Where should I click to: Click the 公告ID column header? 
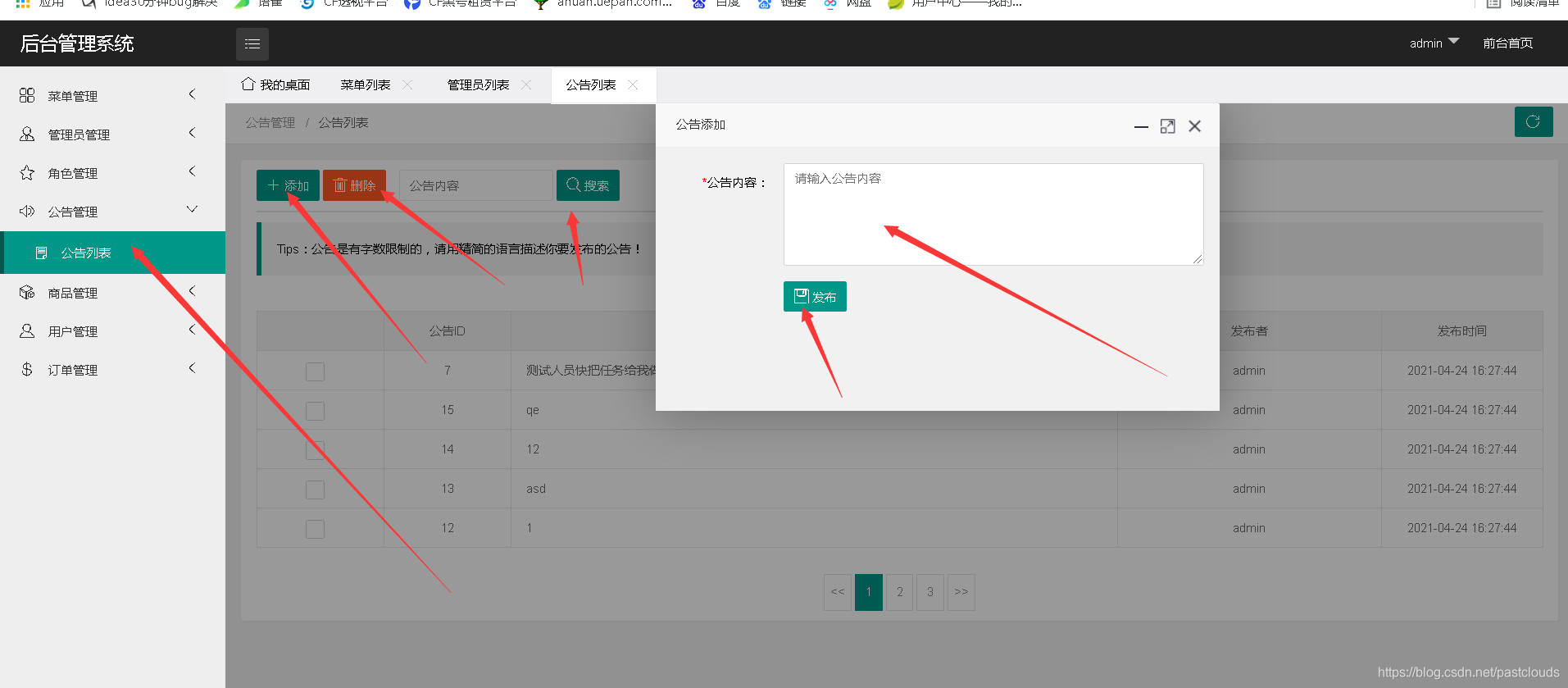click(x=447, y=330)
